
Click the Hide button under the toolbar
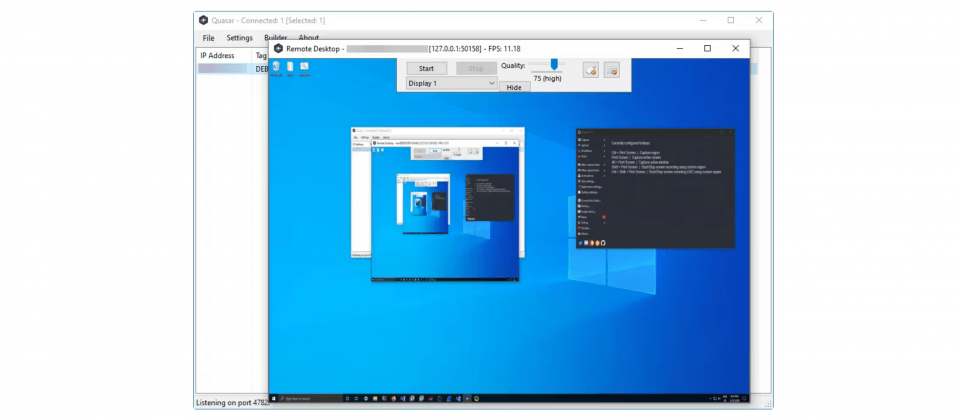[514, 88]
